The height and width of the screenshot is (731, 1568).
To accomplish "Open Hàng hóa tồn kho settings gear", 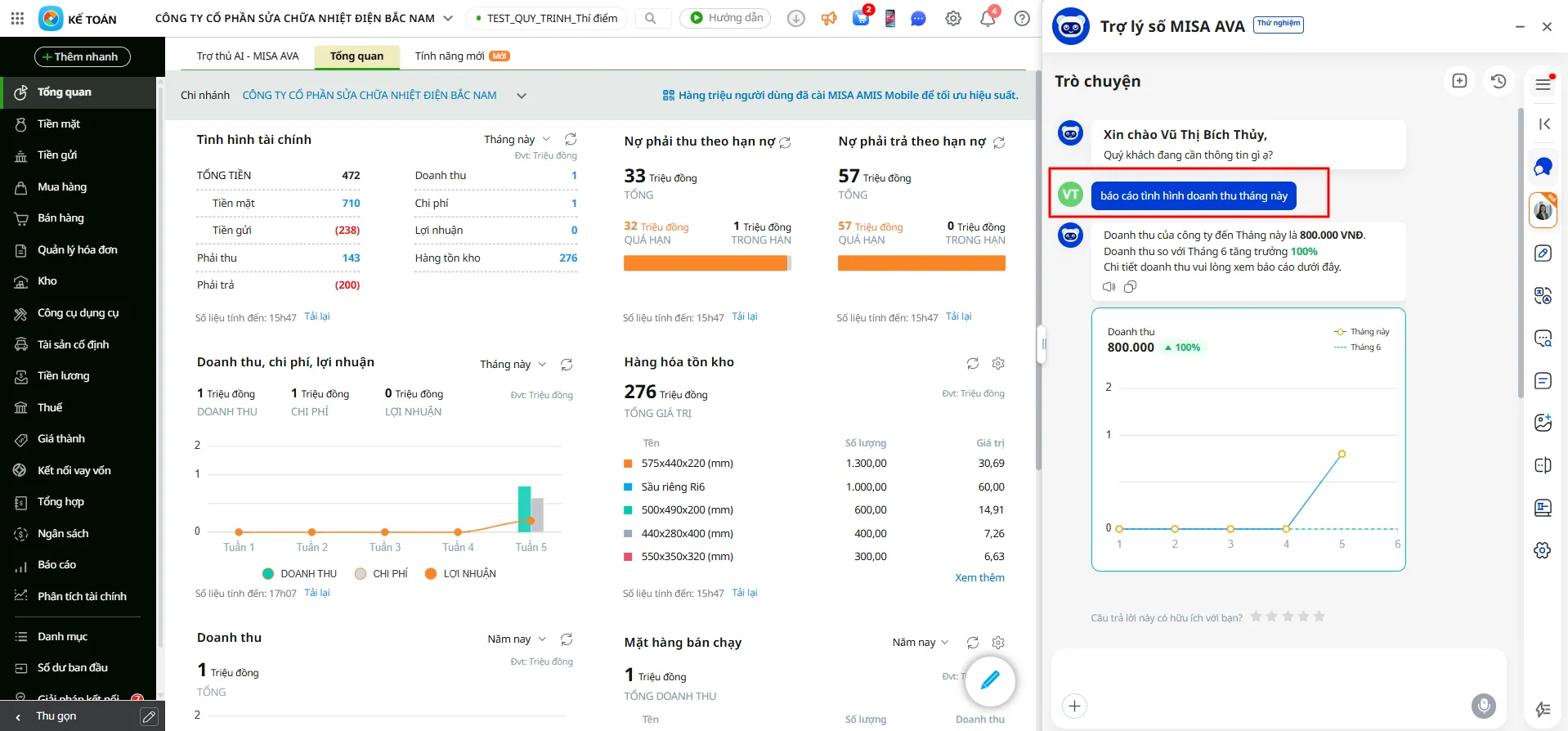I will click(998, 363).
